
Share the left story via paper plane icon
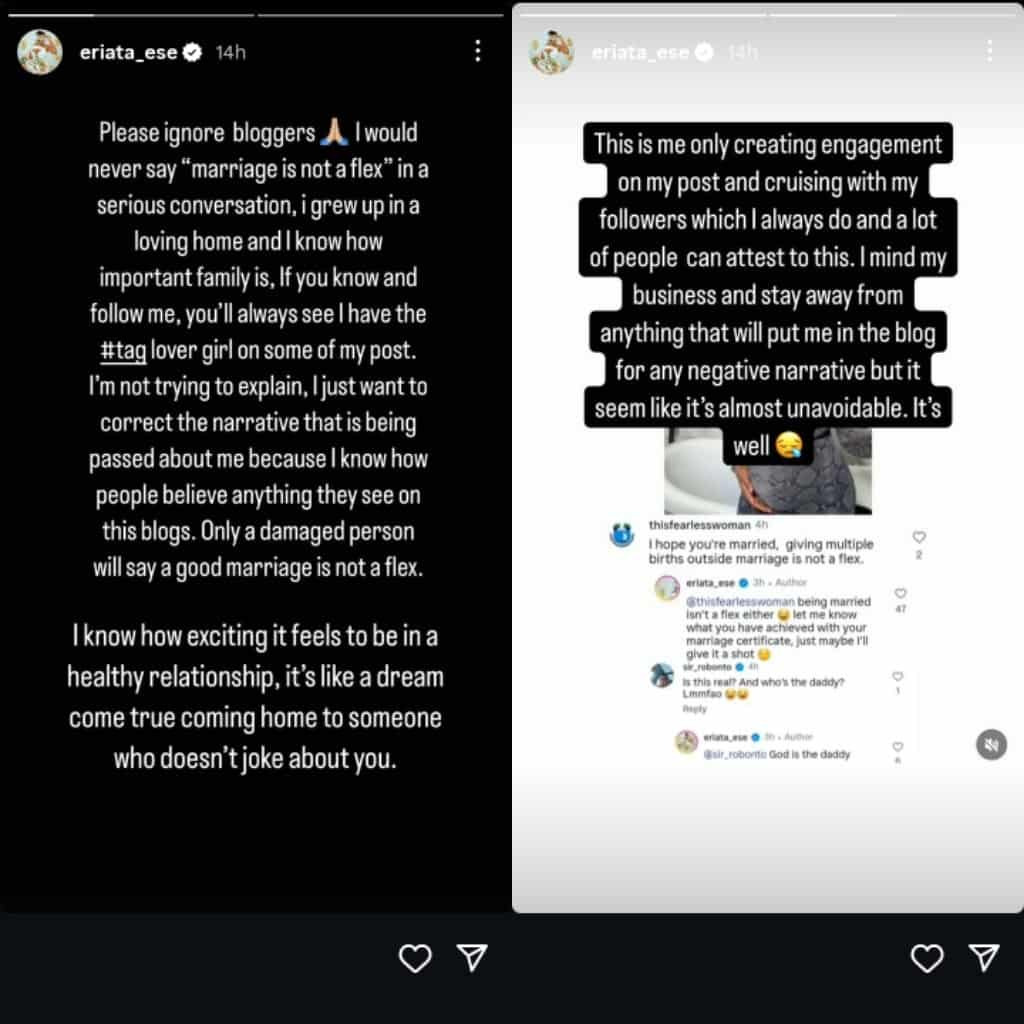[x=471, y=958]
